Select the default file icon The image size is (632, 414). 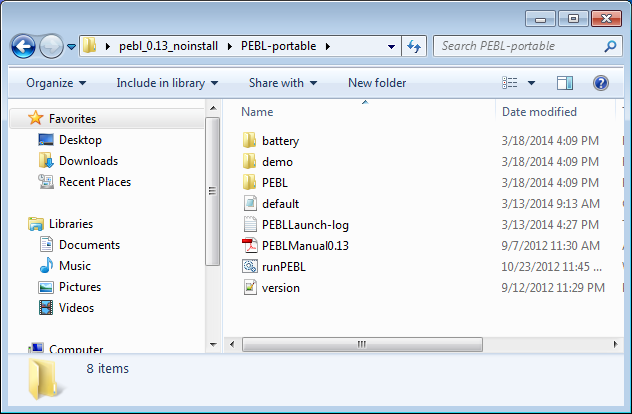(250, 203)
